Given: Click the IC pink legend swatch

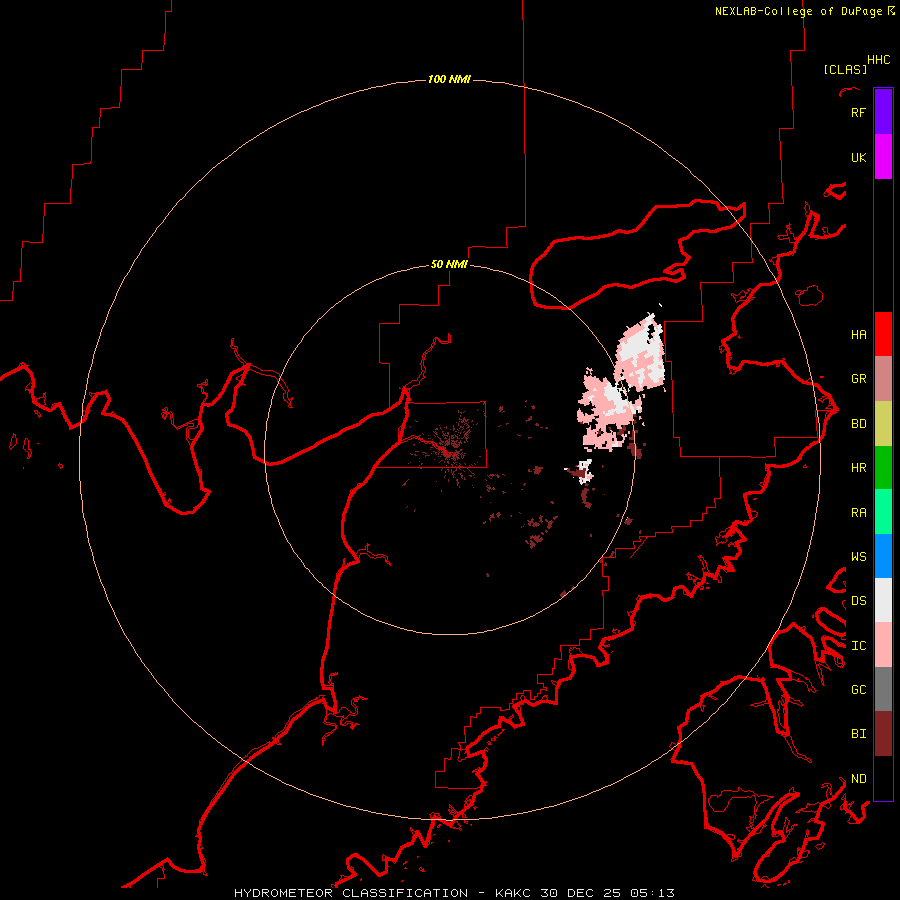Looking at the screenshot, I should pos(883,645).
